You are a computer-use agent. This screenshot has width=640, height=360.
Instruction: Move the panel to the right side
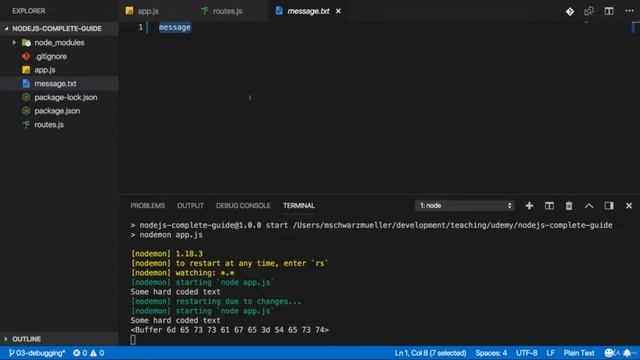point(609,206)
